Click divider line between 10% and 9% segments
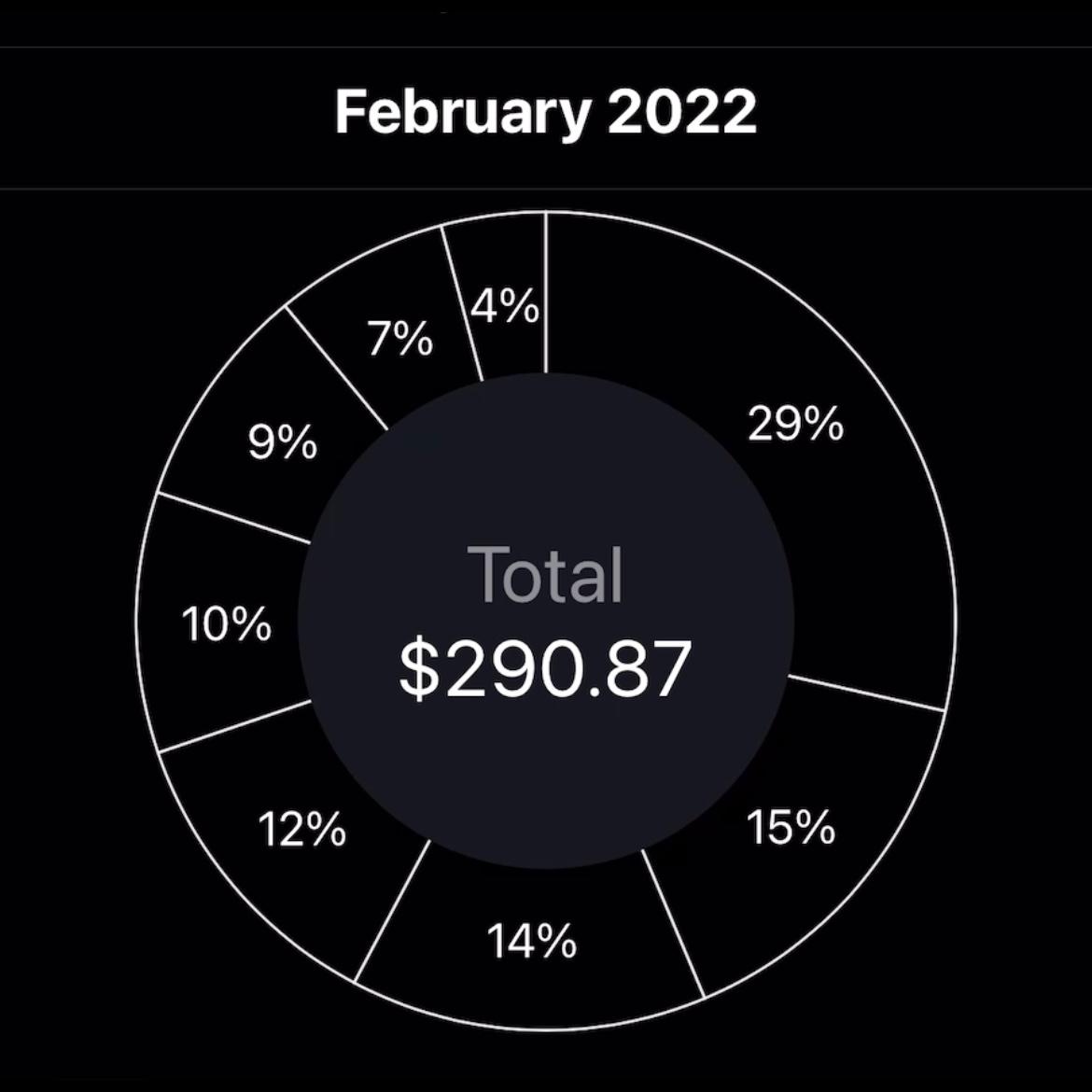The height and width of the screenshot is (1092, 1092). tap(234, 517)
